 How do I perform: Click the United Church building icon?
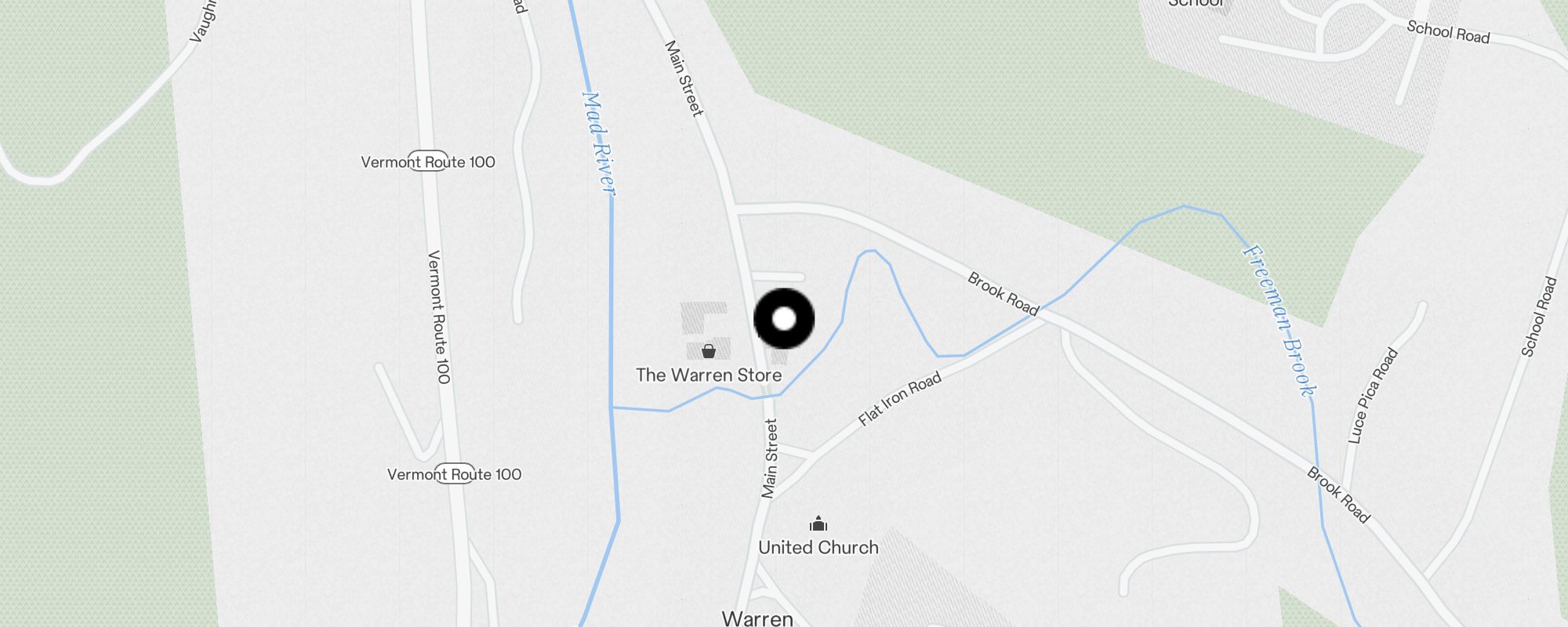click(x=818, y=524)
